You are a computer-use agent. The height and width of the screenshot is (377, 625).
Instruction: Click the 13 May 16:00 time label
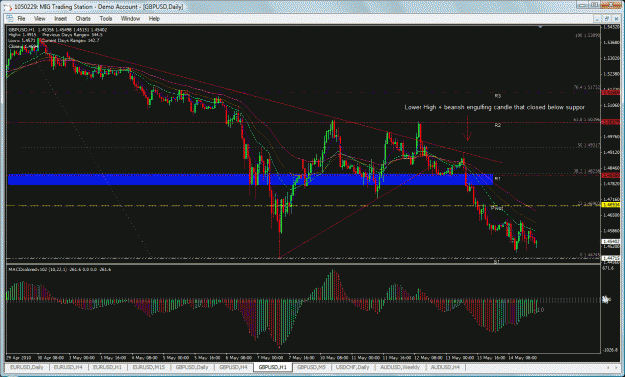tap(491, 357)
